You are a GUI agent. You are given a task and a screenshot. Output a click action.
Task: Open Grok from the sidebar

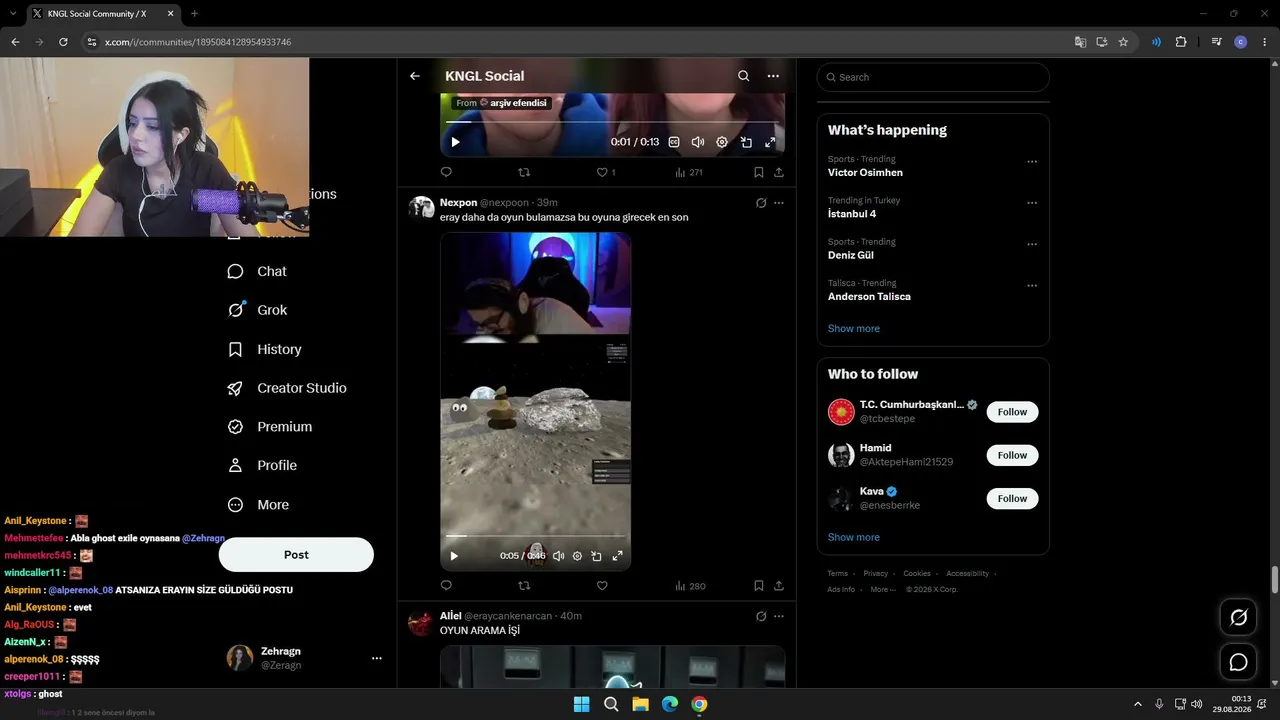pos(257,310)
